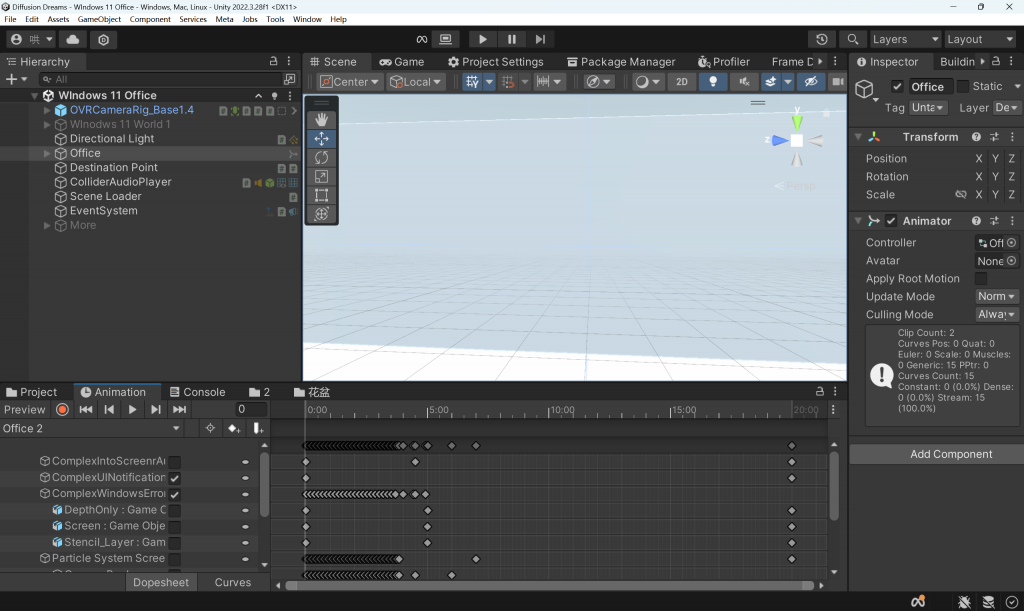Screen dimensions: 1024x611
Task: Toggle scene audio mute icon
Action: click(744, 82)
